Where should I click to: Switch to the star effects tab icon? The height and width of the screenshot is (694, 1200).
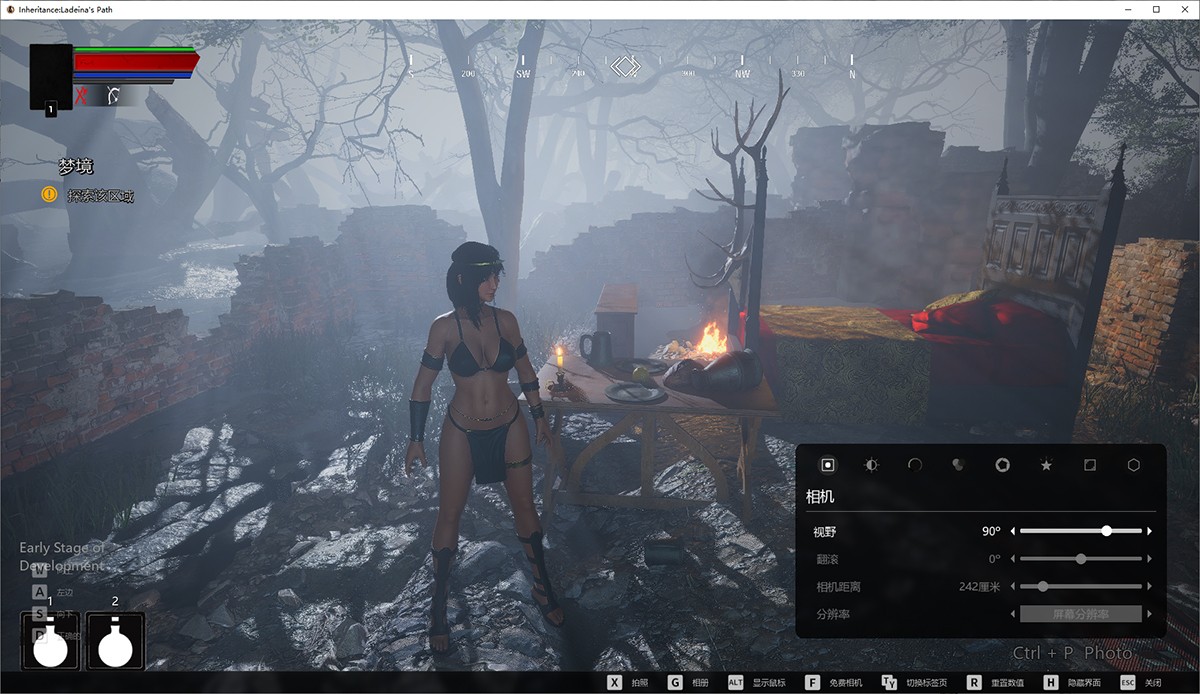coord(1046,465)
